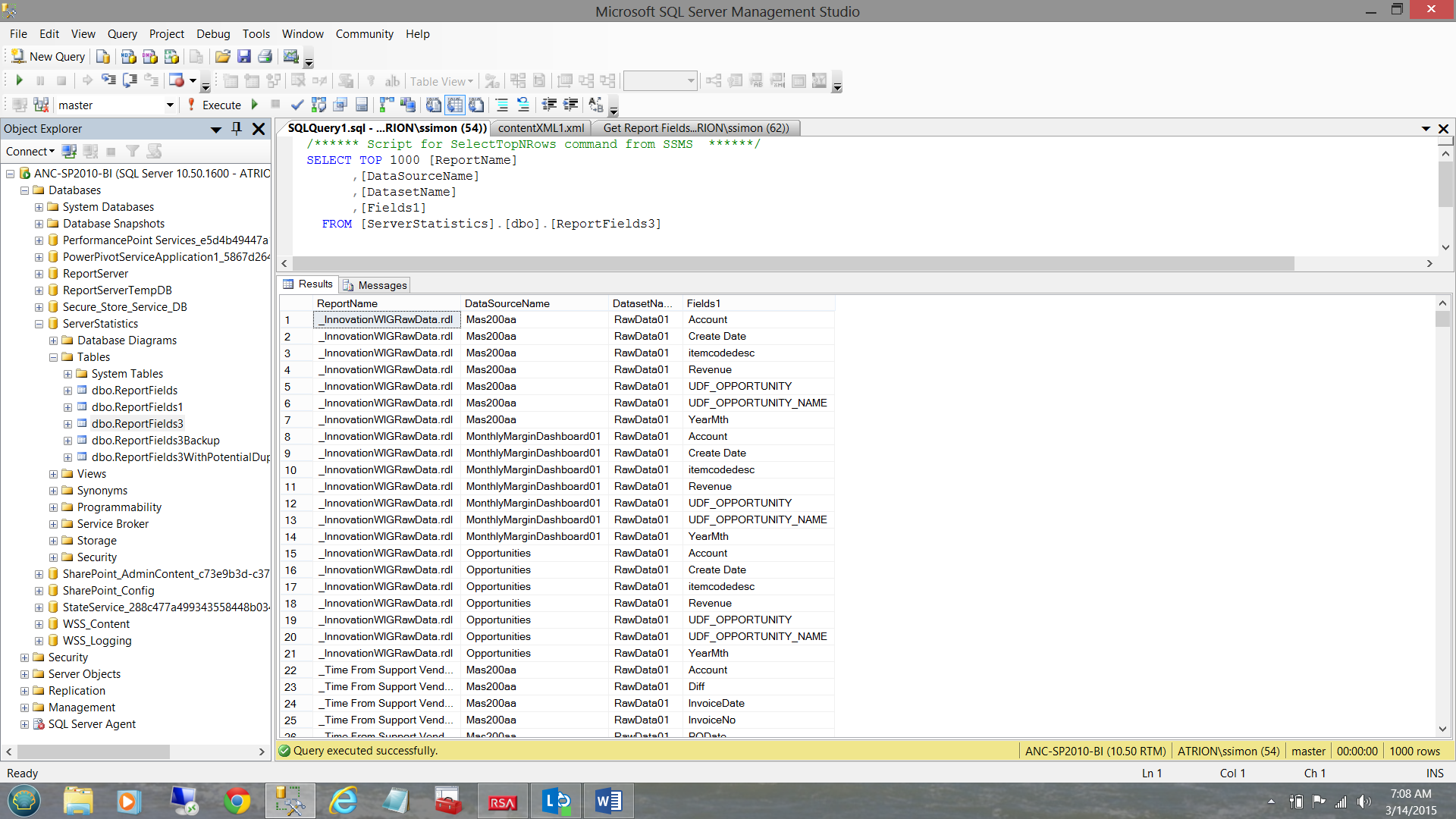Toggle Results to Text mode
Image resolution: width=1456 pixels, height=819 pixels.
(433, 105)
